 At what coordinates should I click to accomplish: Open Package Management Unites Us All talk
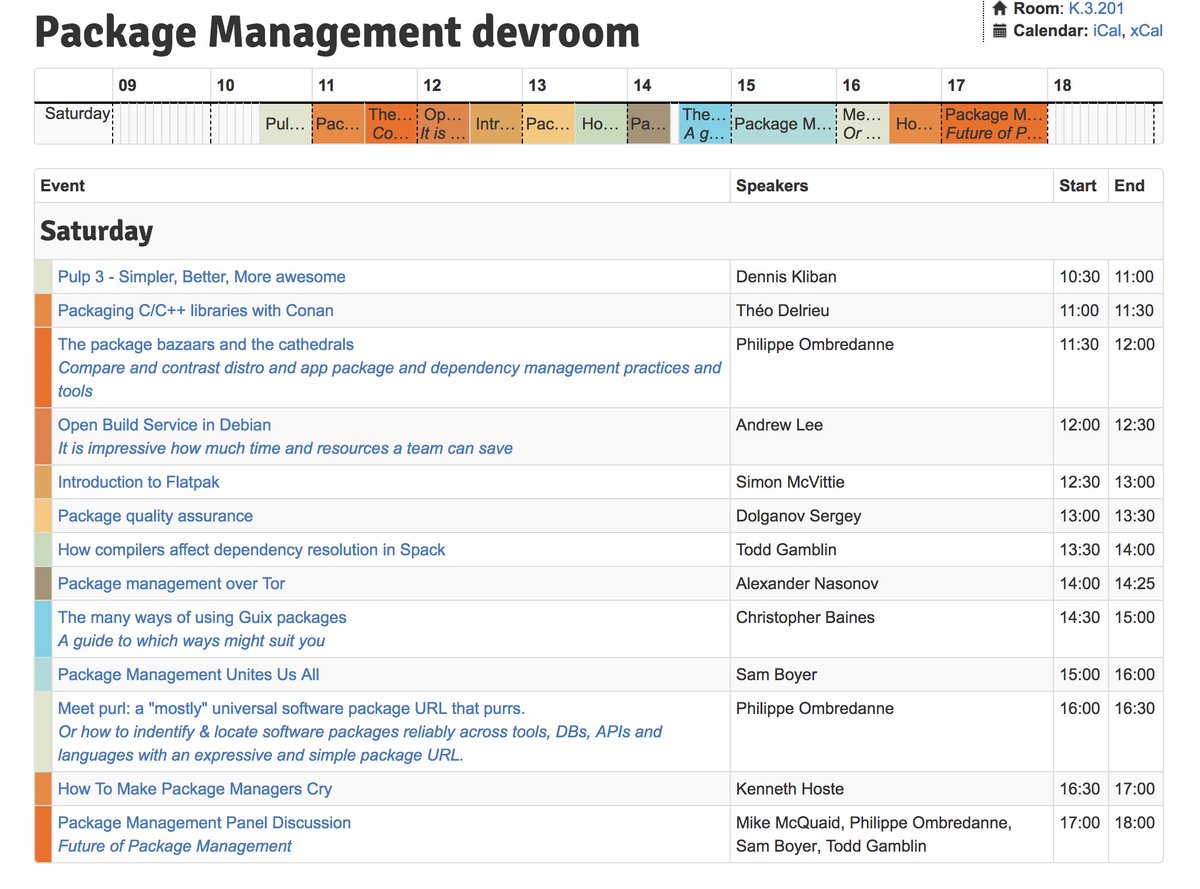[188, 675]
